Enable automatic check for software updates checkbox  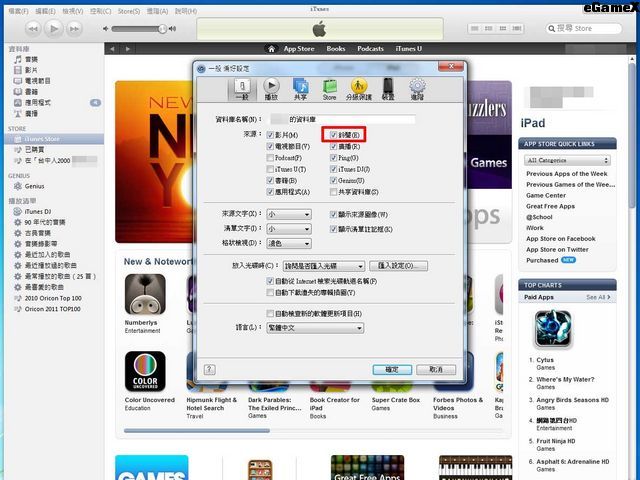[270, 313]
